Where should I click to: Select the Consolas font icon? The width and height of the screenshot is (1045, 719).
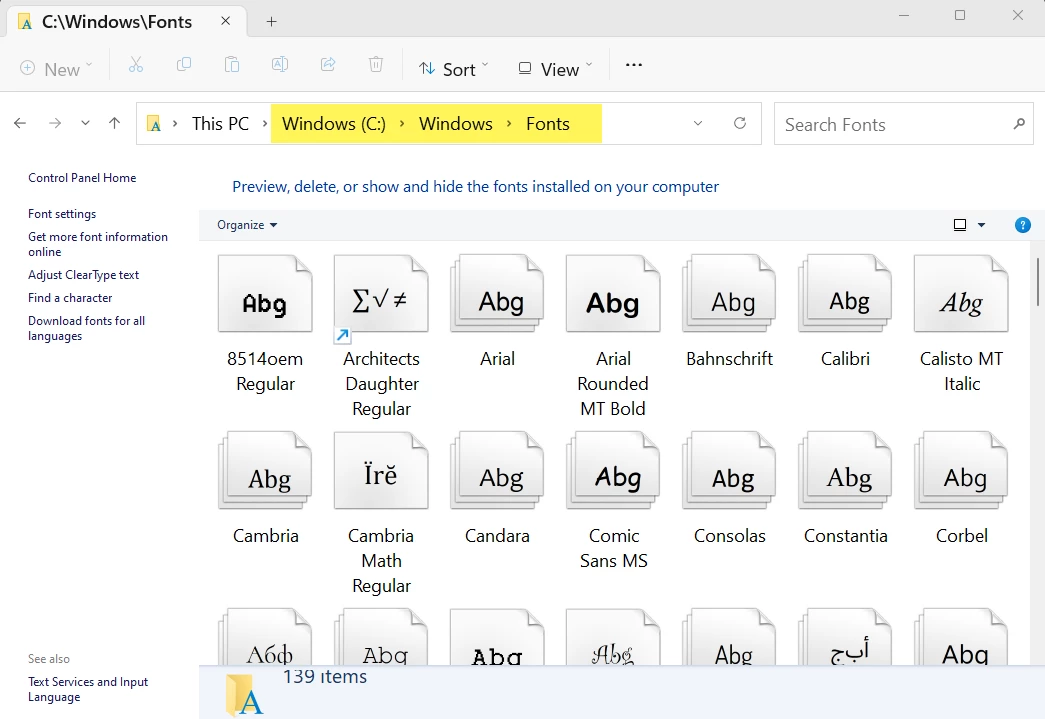(x=729, y=471)
